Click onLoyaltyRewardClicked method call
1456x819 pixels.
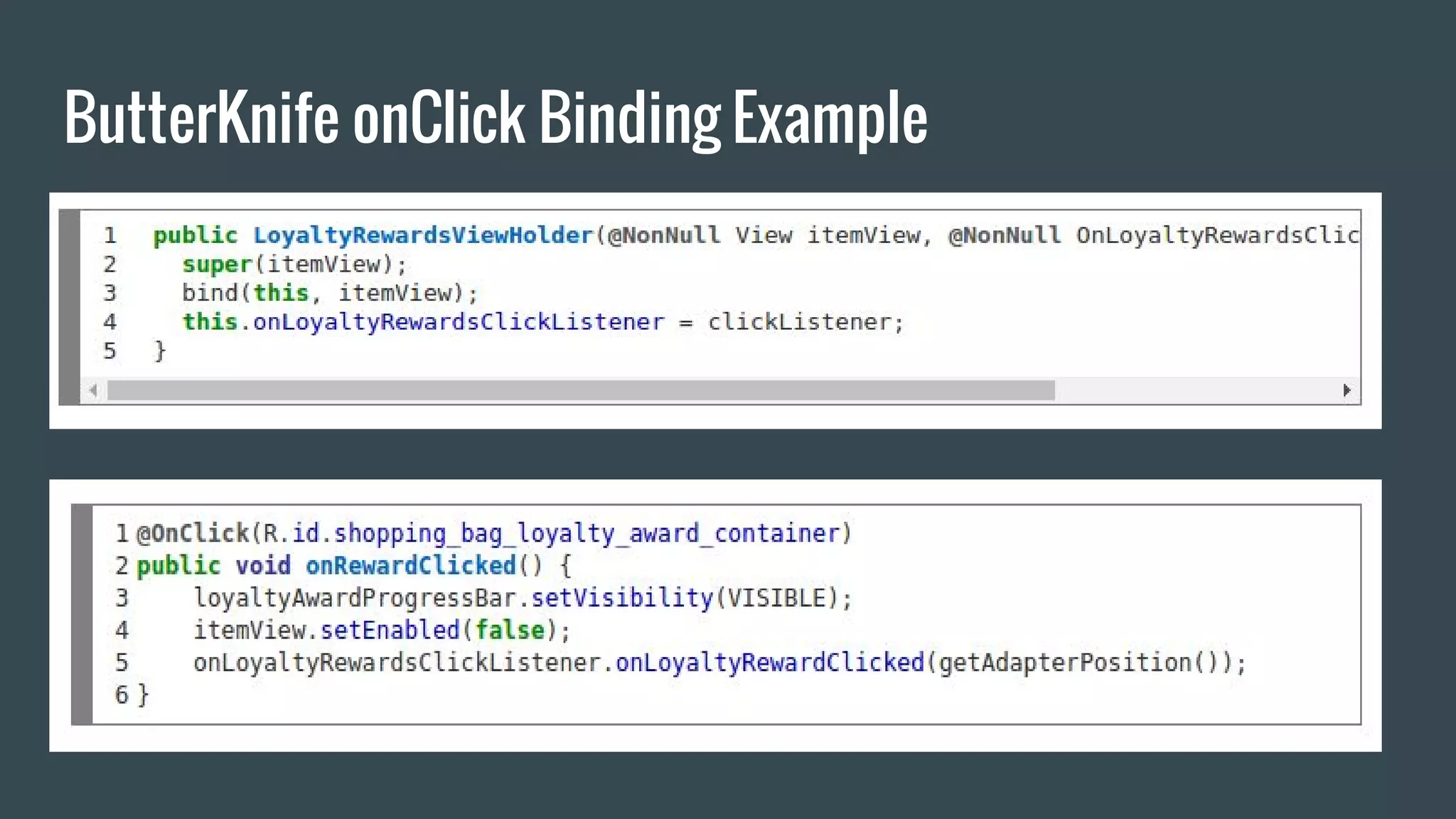[770, 663]
